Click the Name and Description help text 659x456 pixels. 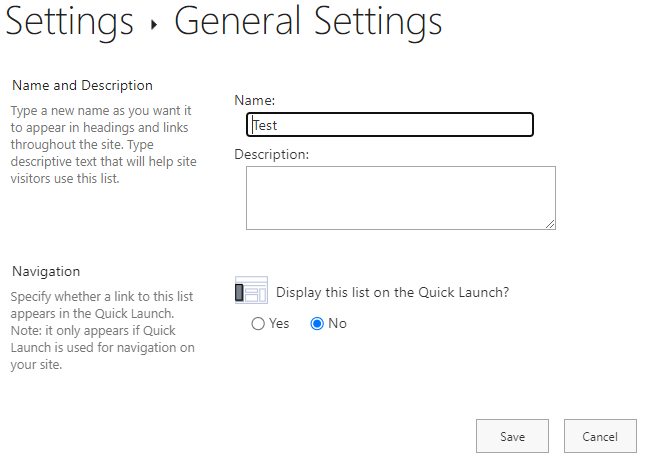[100, 144]
